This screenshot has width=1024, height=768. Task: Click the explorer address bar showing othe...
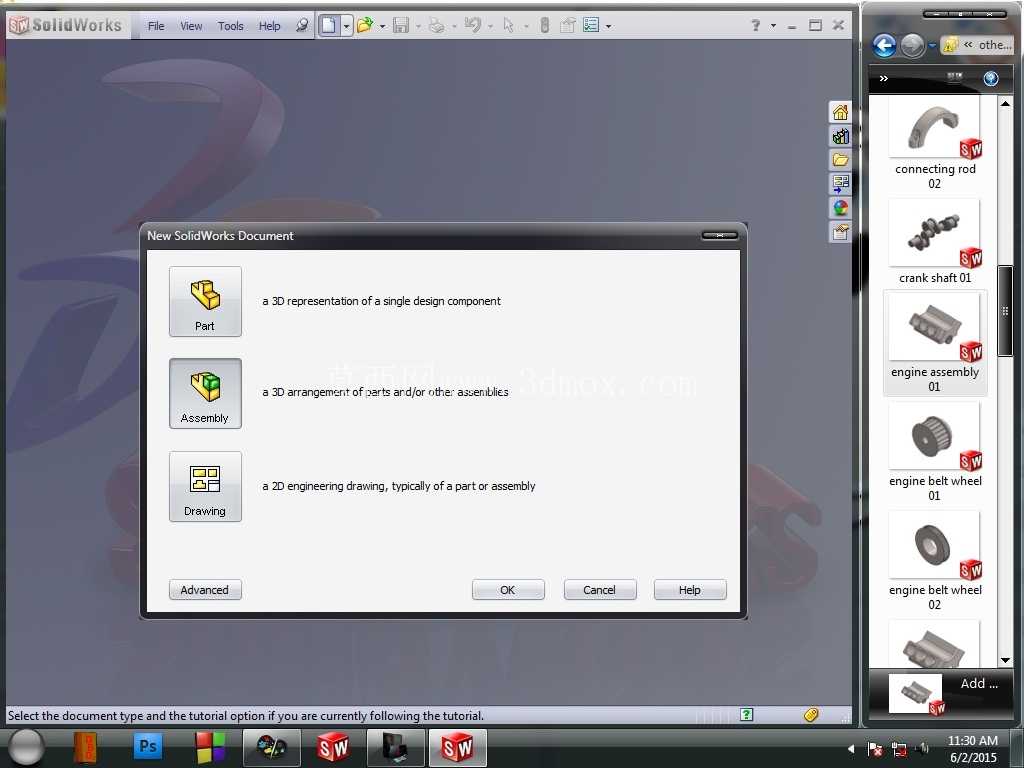977,45
